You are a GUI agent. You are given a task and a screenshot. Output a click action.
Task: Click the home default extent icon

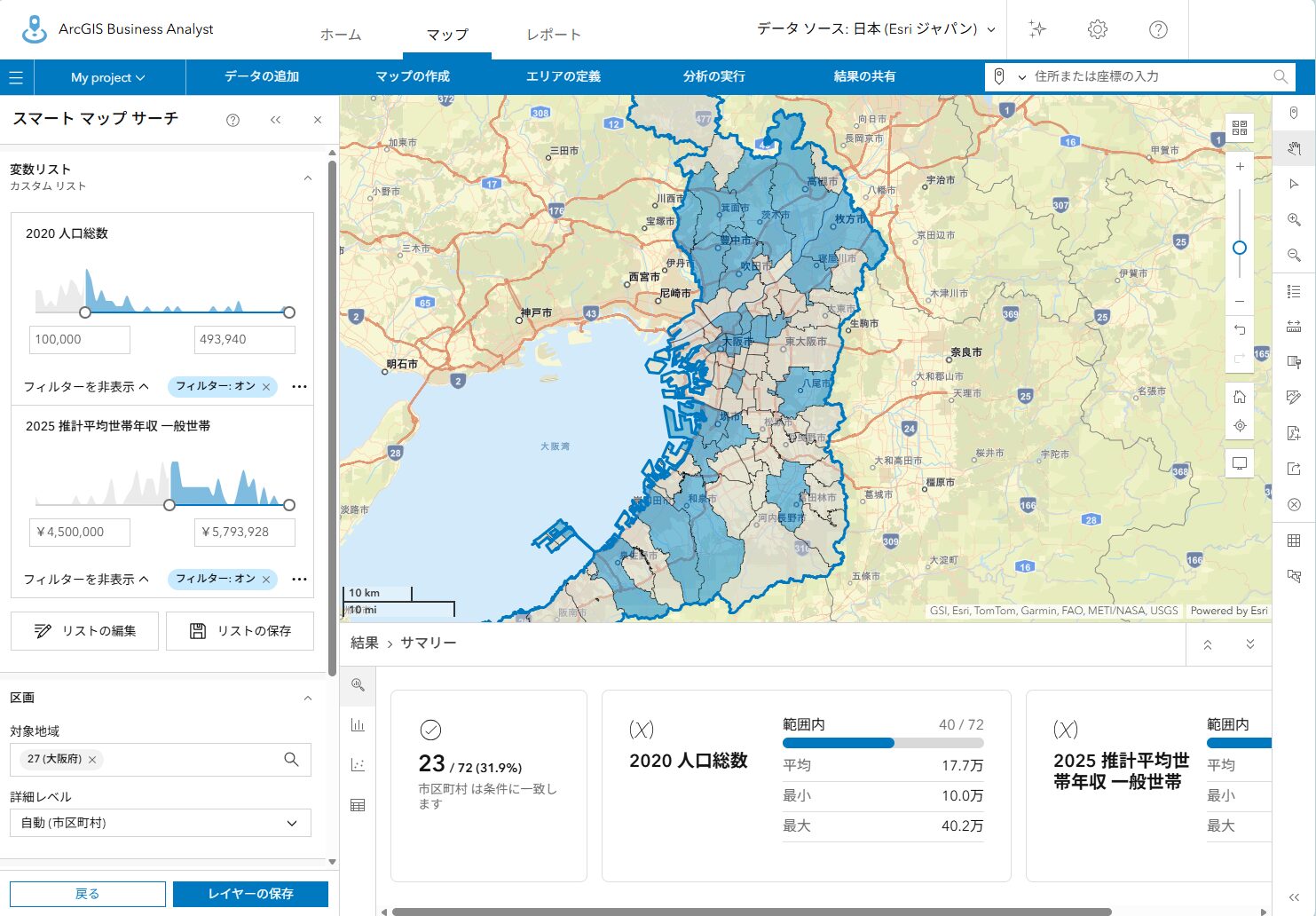1240,397
